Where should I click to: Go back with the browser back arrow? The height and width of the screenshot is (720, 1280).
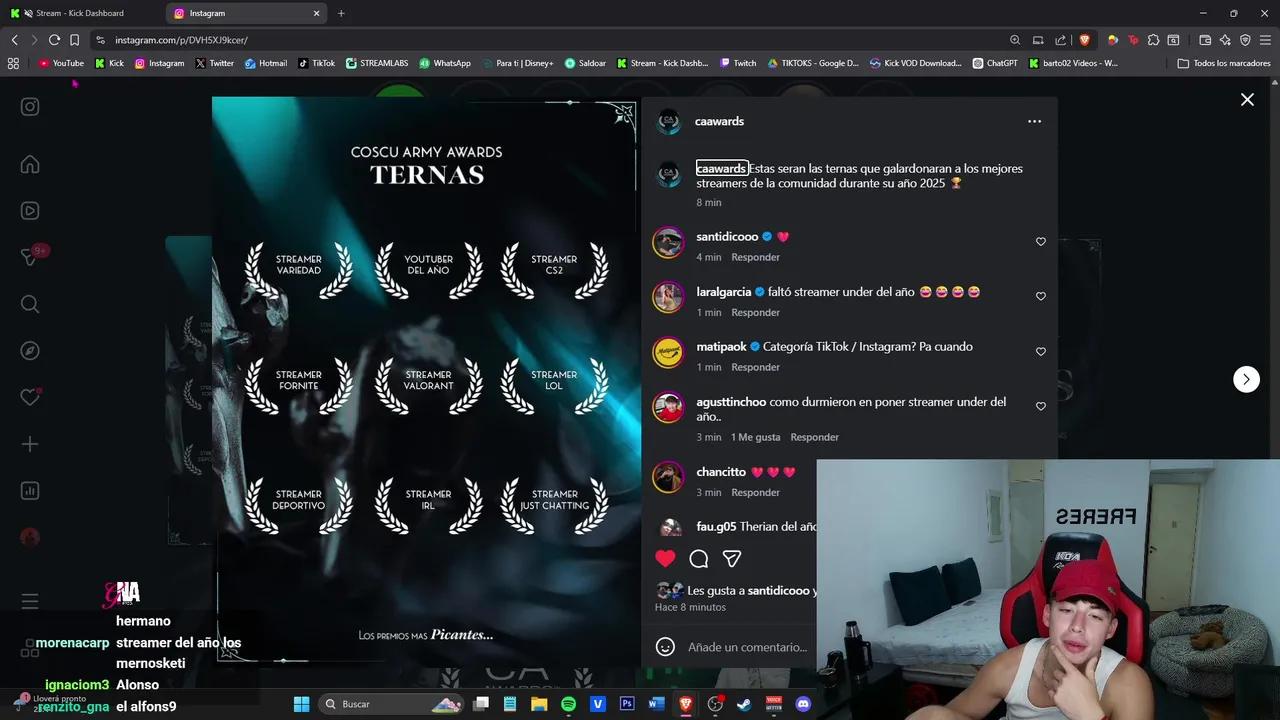[x=14, y=40]
